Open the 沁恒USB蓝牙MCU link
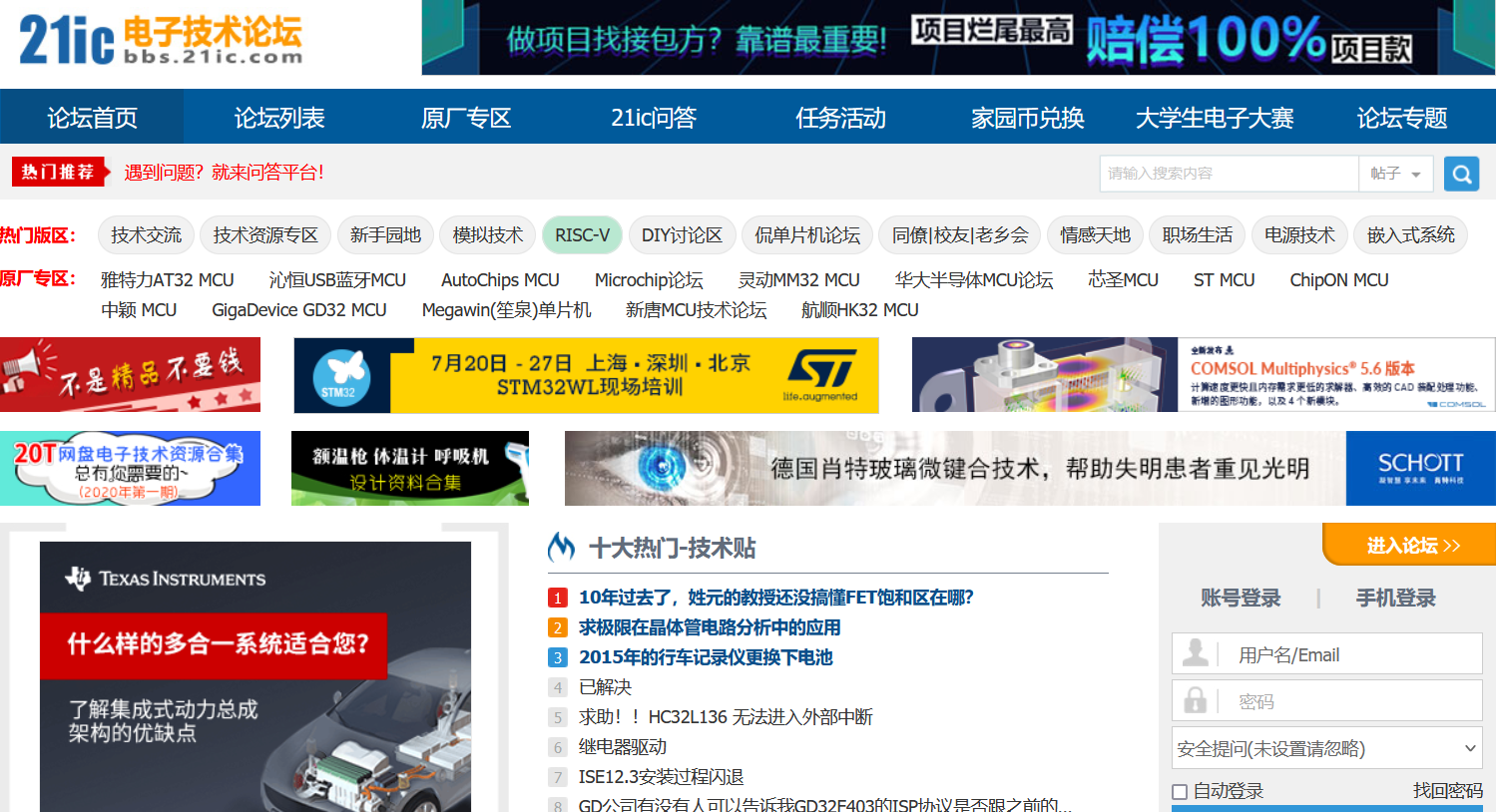The width and height of the screenshot is (1500, 812). tap(337, 280)
